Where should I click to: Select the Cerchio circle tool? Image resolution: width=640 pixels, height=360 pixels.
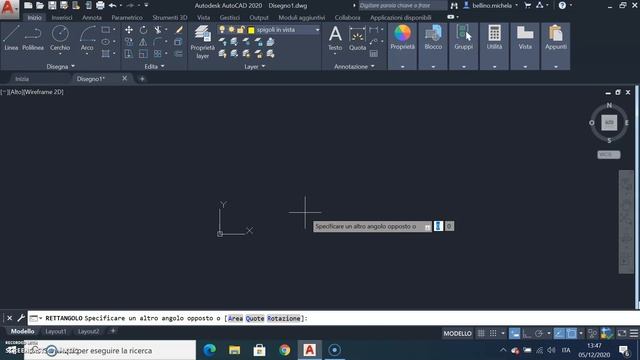pyautogui.click(x=60, y=38)
